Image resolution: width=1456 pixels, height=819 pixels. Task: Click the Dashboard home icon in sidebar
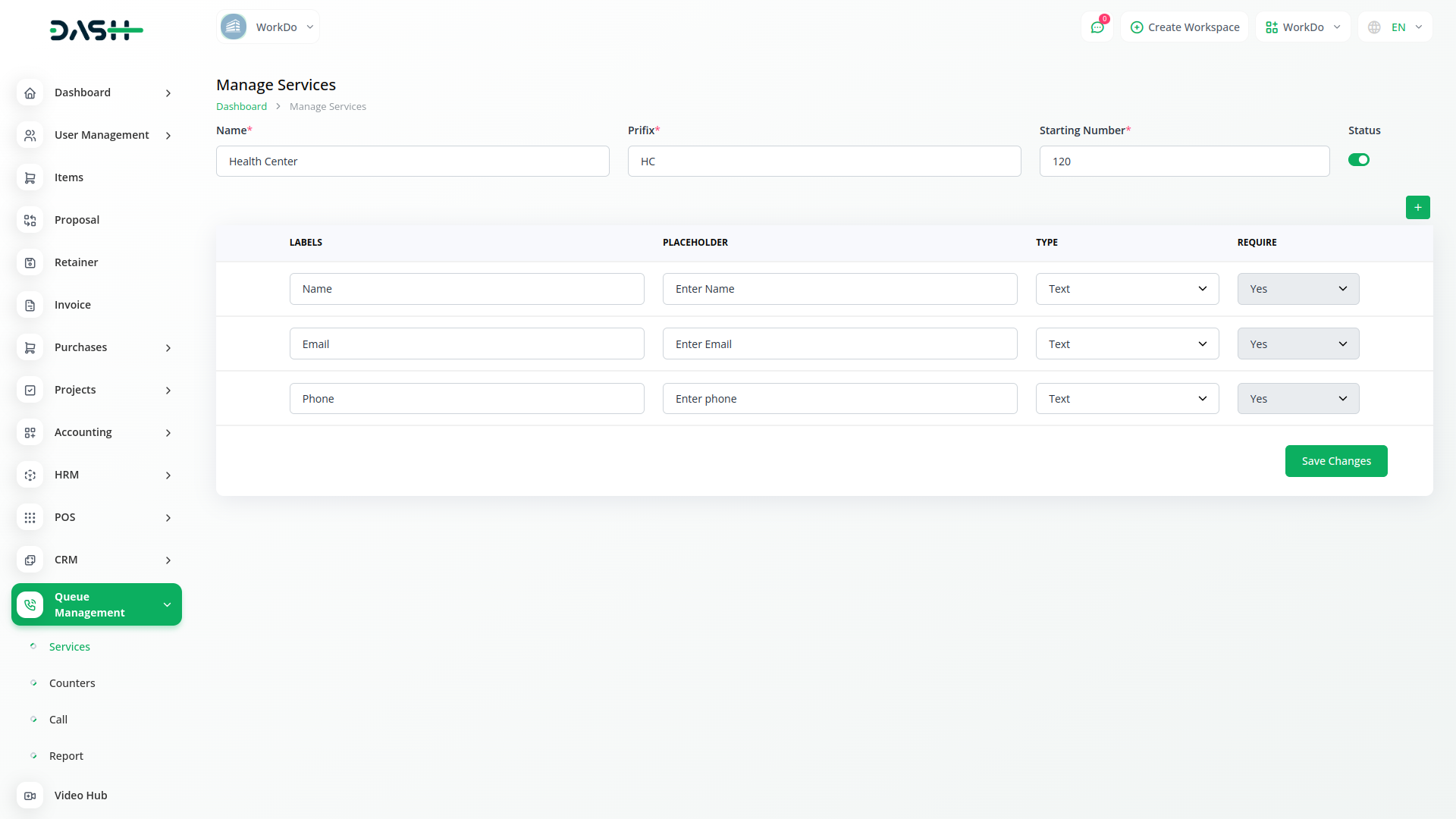pyautogui.click(x=30, y=93)
